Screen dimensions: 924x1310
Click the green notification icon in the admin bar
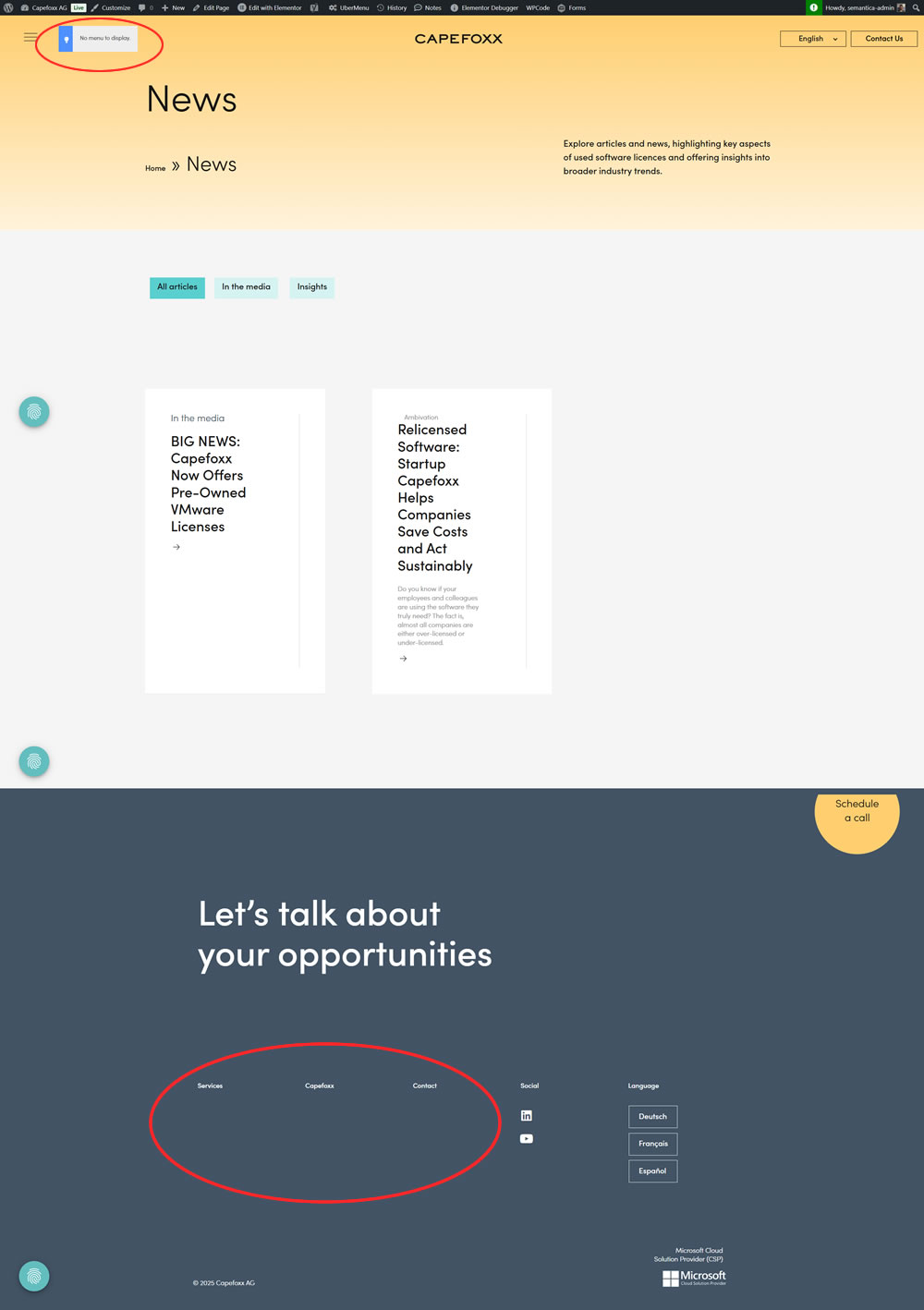[x=814, y=7]
